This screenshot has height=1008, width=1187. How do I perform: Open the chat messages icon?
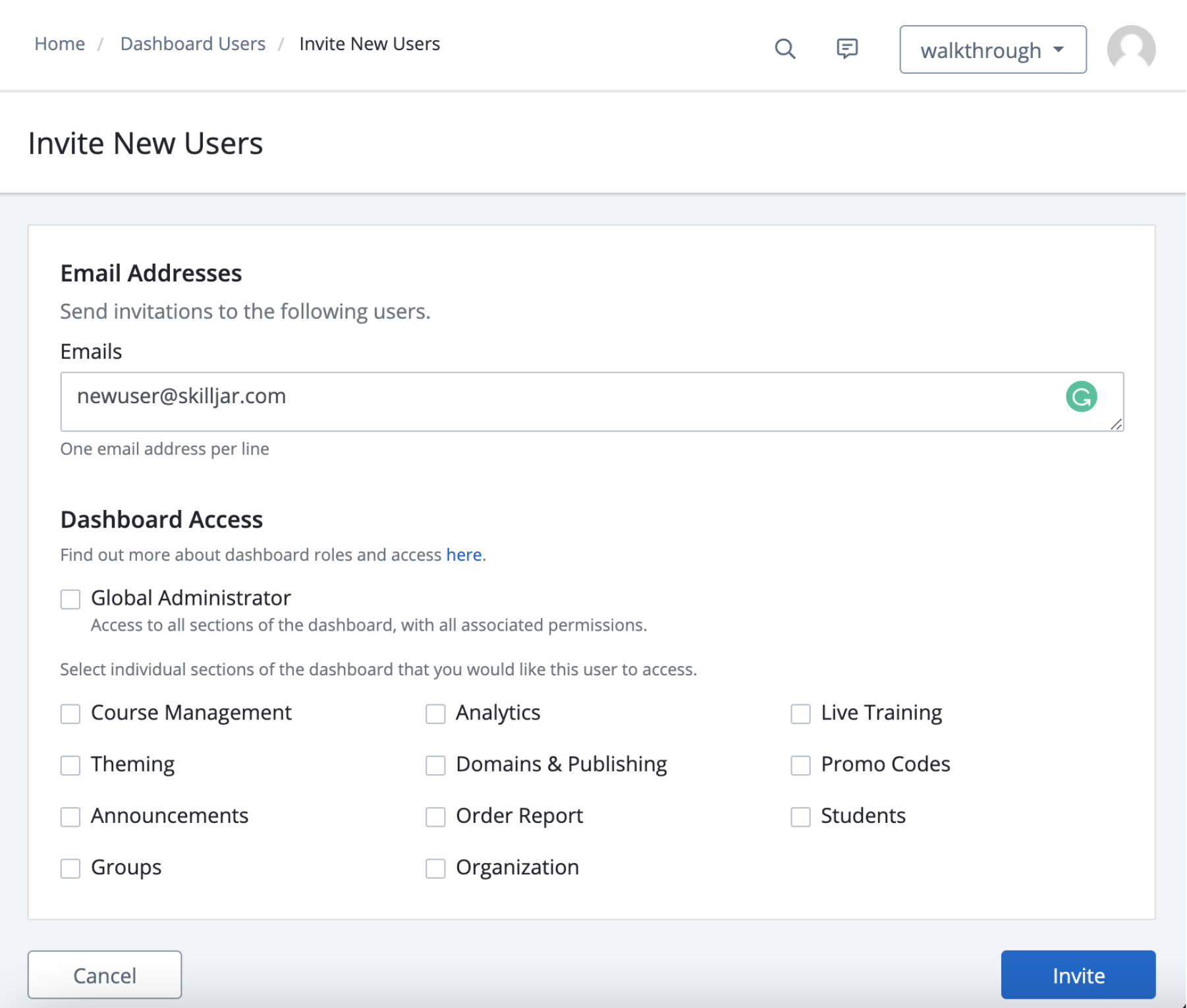coord(846,49)
